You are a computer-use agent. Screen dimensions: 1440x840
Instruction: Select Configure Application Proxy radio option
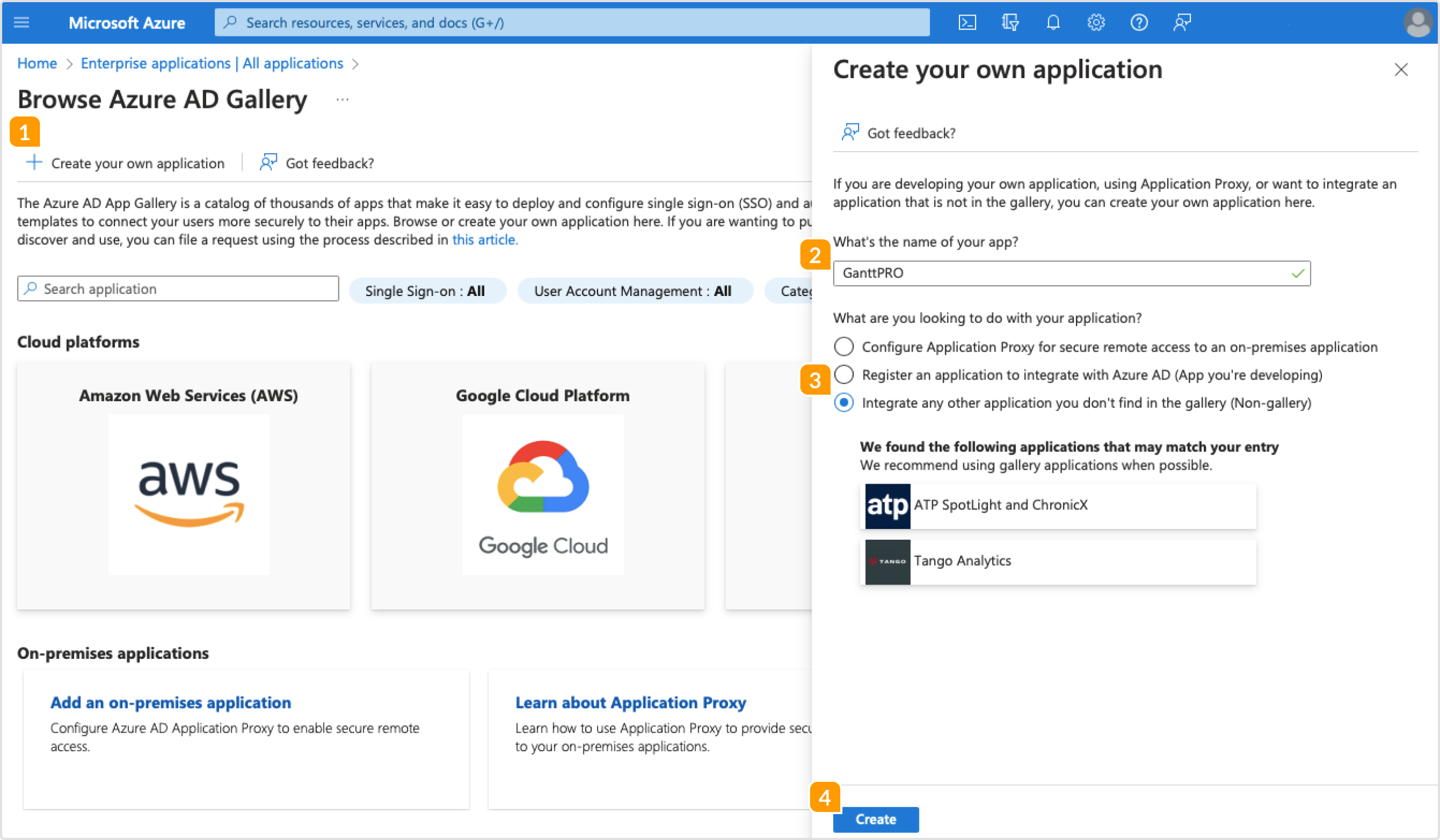coord(844,346)
